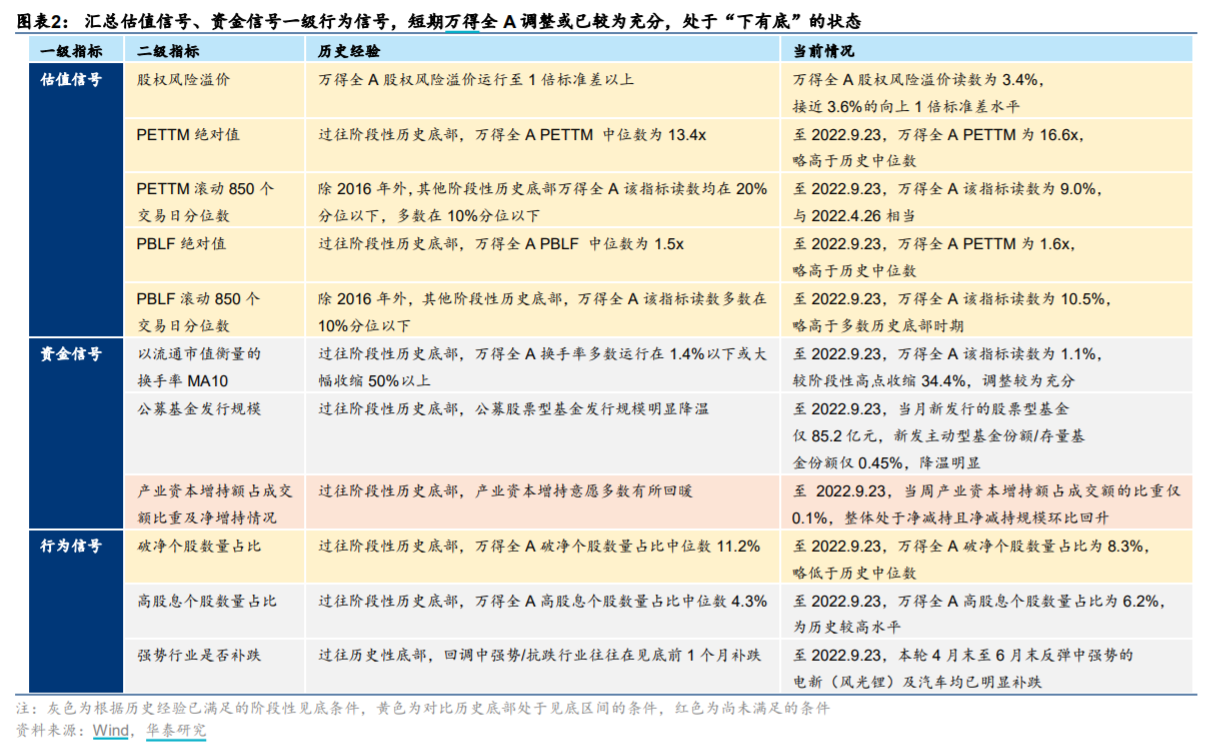Select the figure title beginning "图表2"
Screen dimensions: 1208x754
click(x=439, y=20)
